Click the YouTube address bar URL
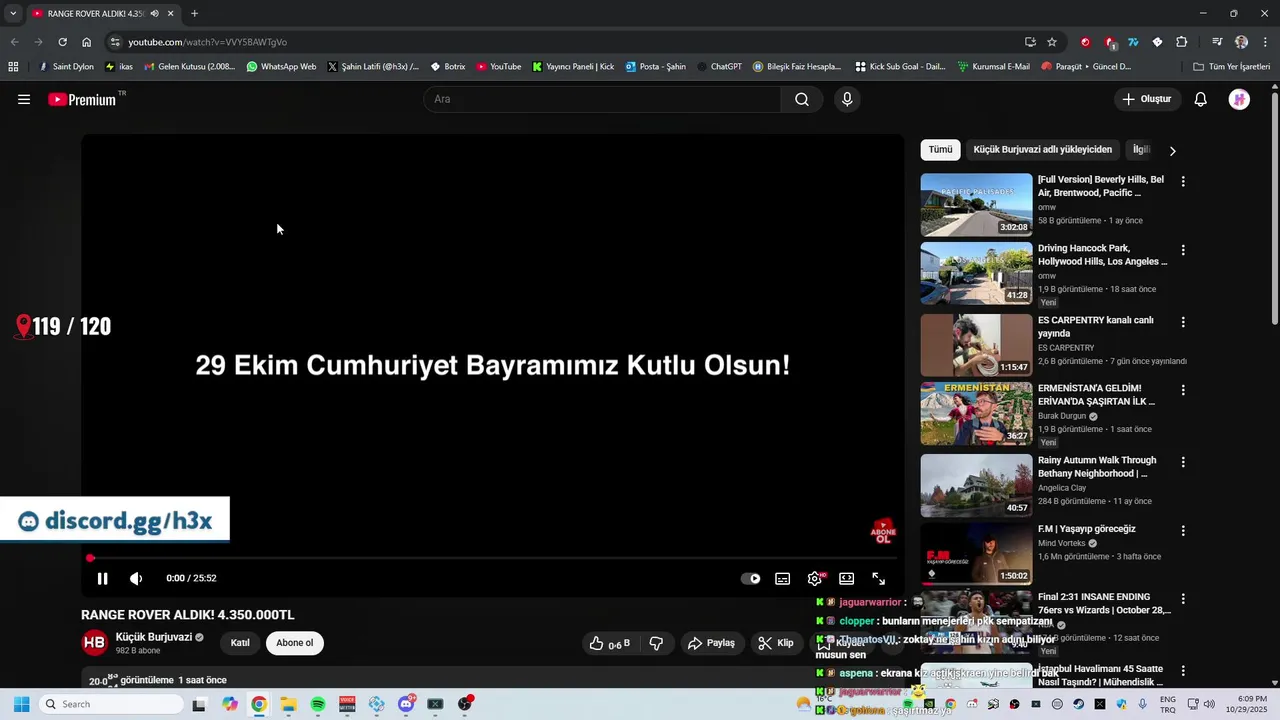 coord(208,42)
